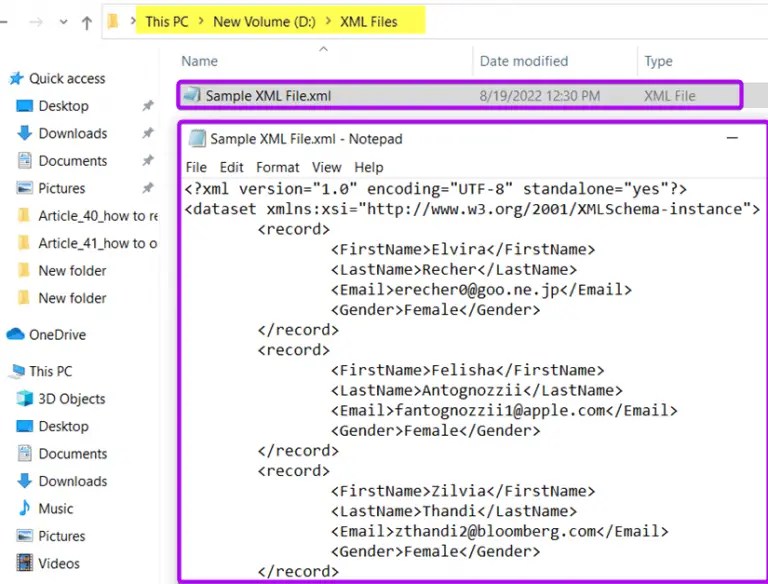Select This PC in the address bar
Viewport: 768px width, 584px height.
pyautogui.click(x=167, y=22)
